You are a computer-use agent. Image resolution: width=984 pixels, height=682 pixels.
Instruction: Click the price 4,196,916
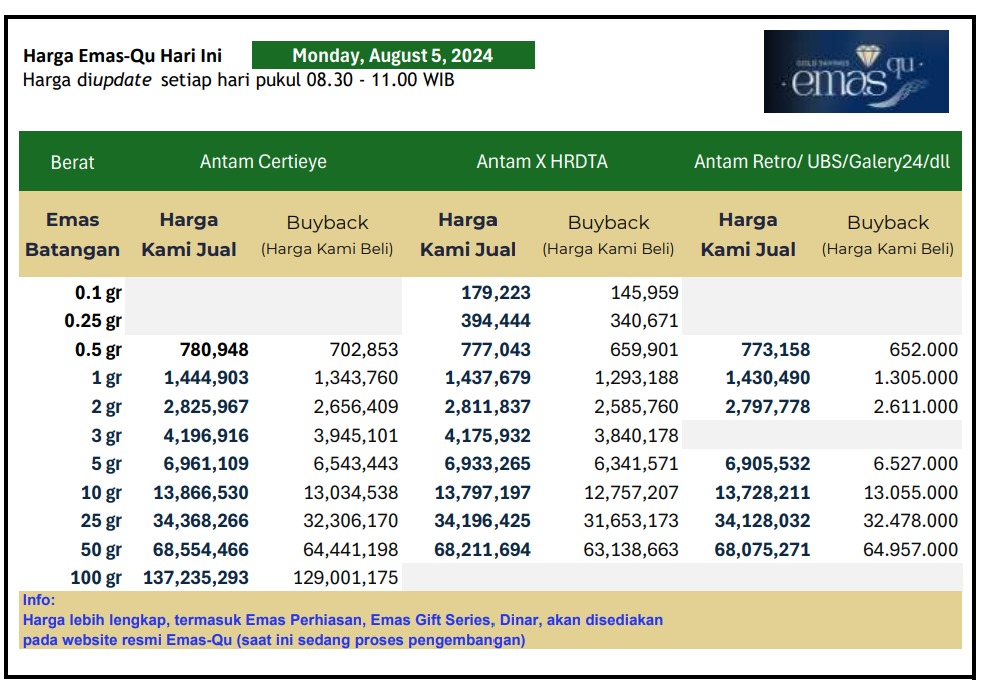(206, 435)
